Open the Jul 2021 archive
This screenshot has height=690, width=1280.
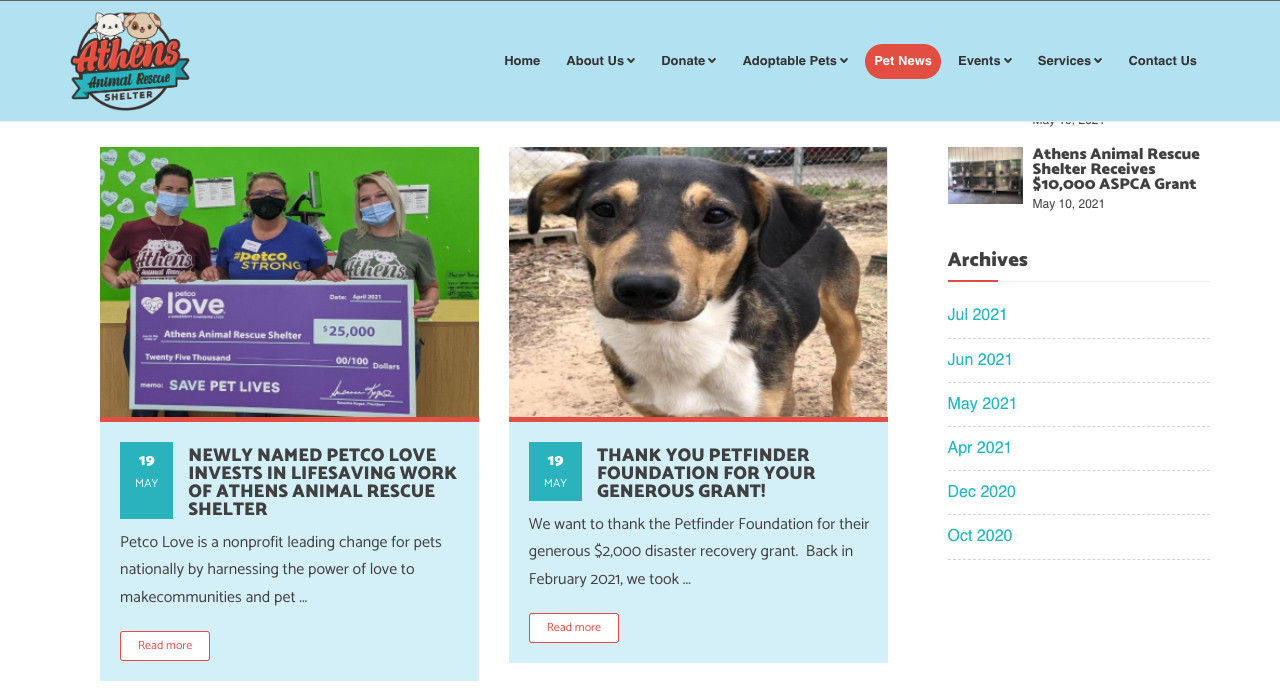[977, 315]
